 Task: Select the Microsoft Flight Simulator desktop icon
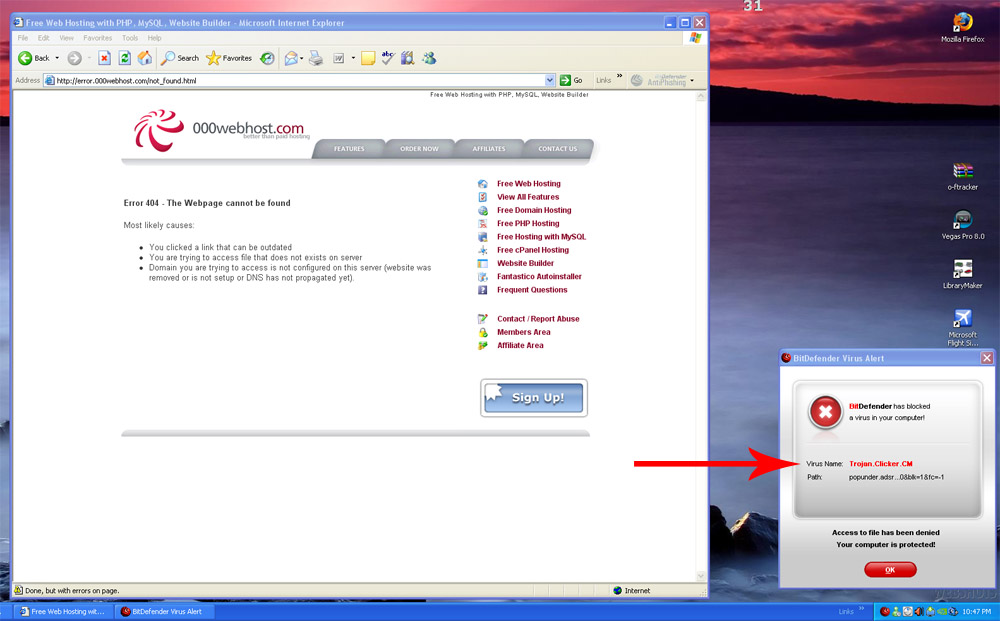click(962, 328)
